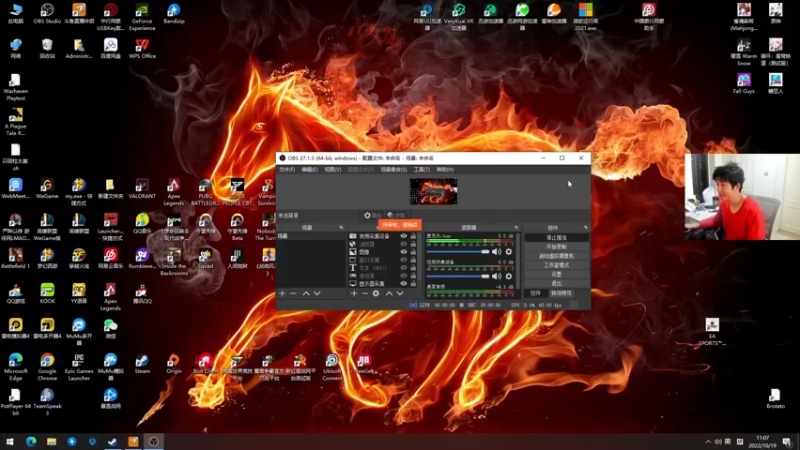Undock the 控件 panel with its float icon

586,228
